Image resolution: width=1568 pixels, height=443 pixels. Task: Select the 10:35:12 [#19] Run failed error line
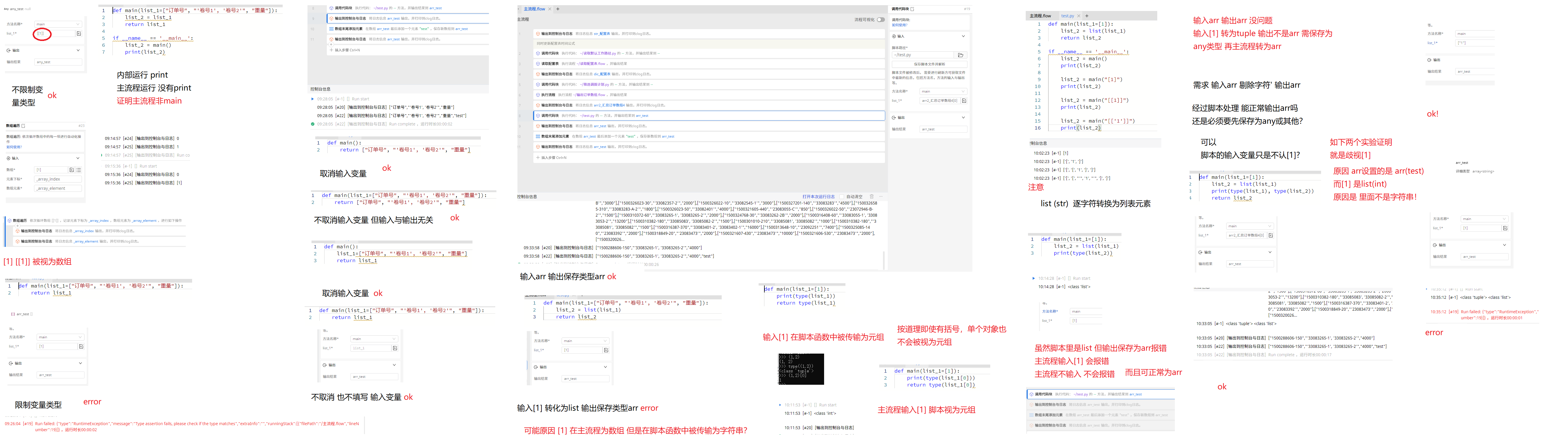[x=1485, y=315]
